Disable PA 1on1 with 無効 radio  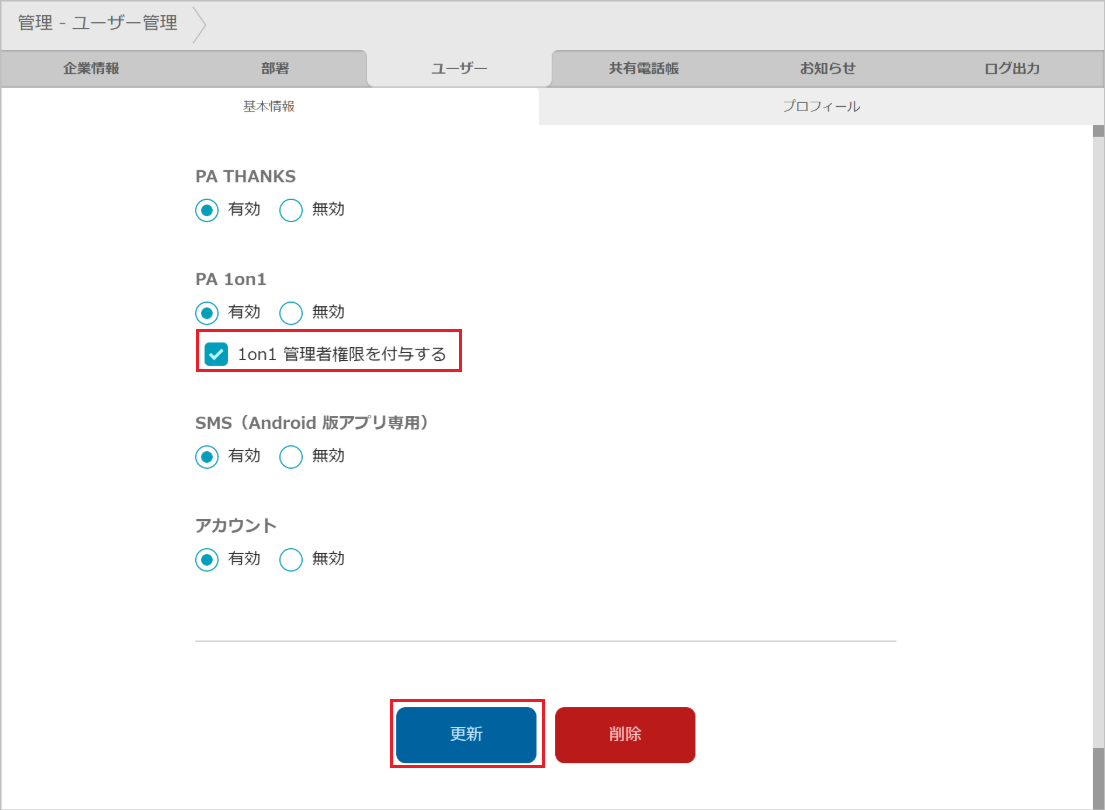(x=291, y=313)
